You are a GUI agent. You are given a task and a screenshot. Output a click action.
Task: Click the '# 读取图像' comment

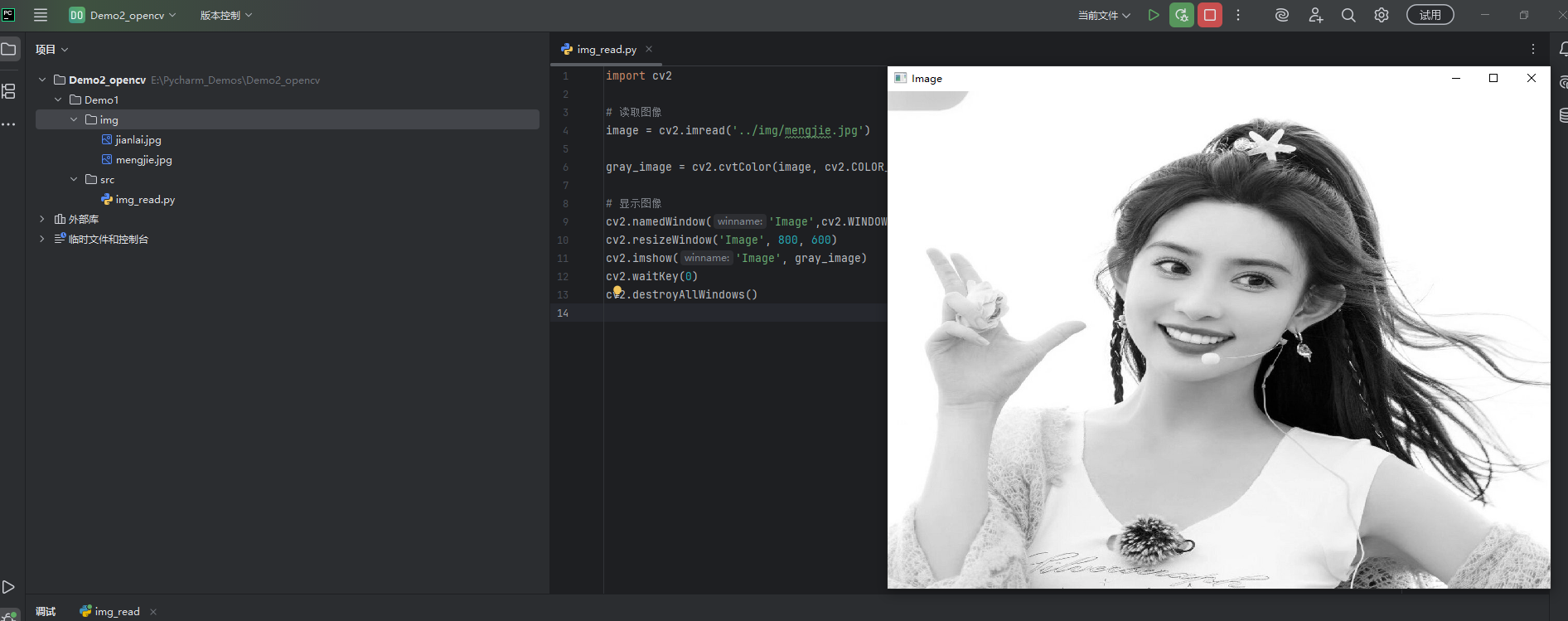point(634,112)
